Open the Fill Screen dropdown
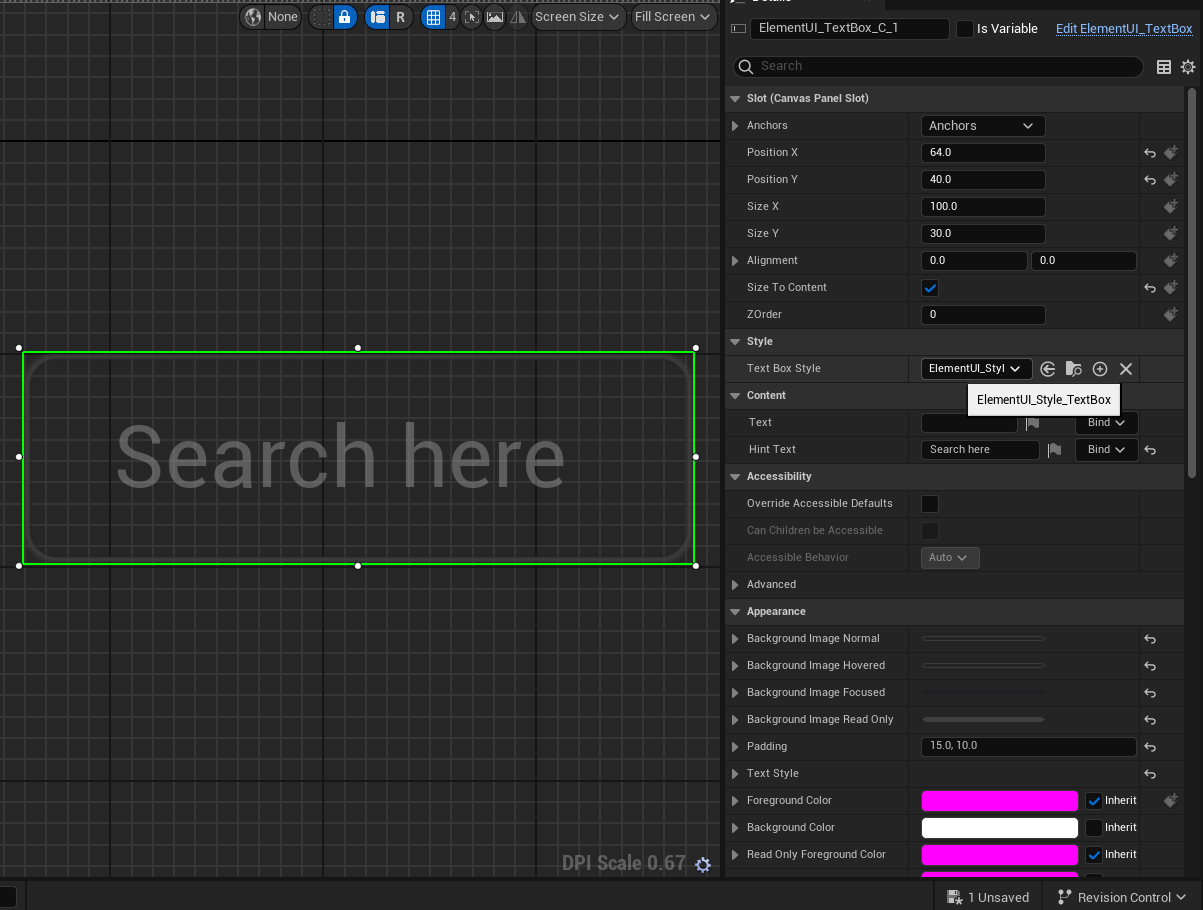This screenshot has height=910, width=1203. pyautogui.click(x=674, y=17)
